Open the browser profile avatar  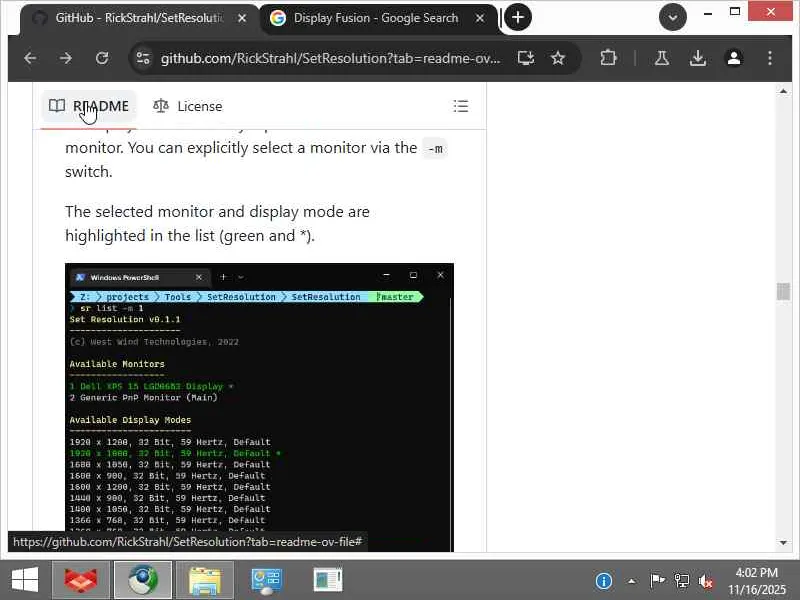734,58
